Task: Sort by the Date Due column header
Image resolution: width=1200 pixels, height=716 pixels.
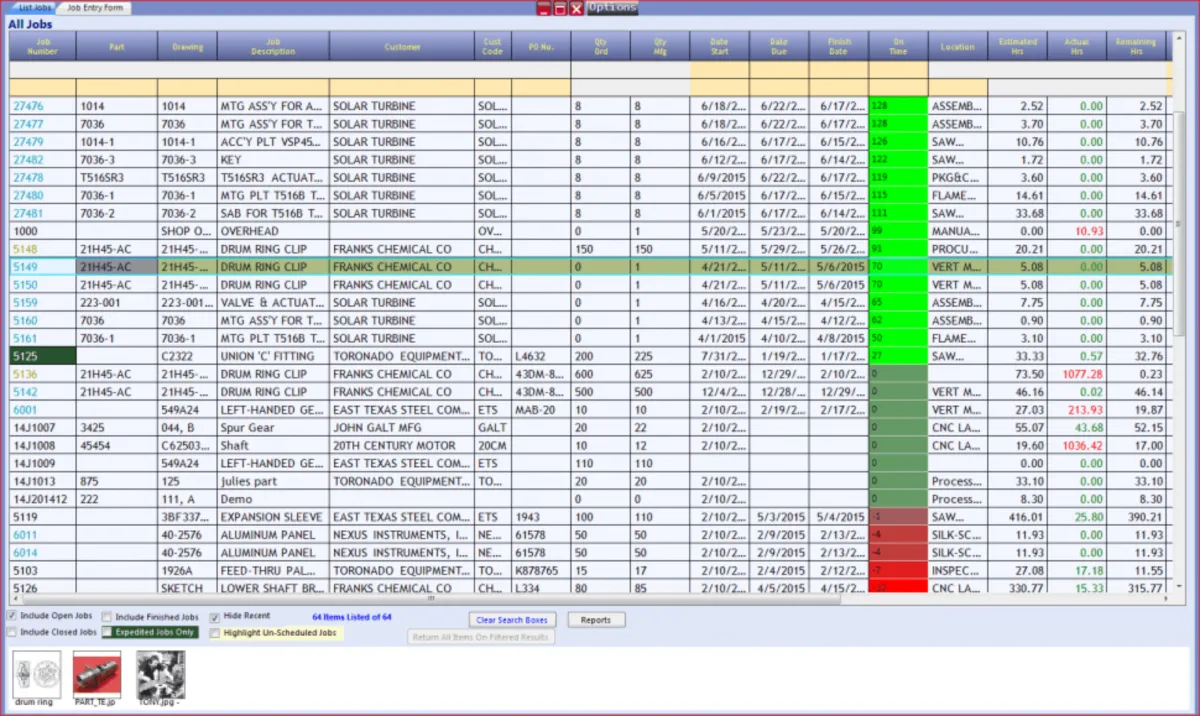Action: 779,46
